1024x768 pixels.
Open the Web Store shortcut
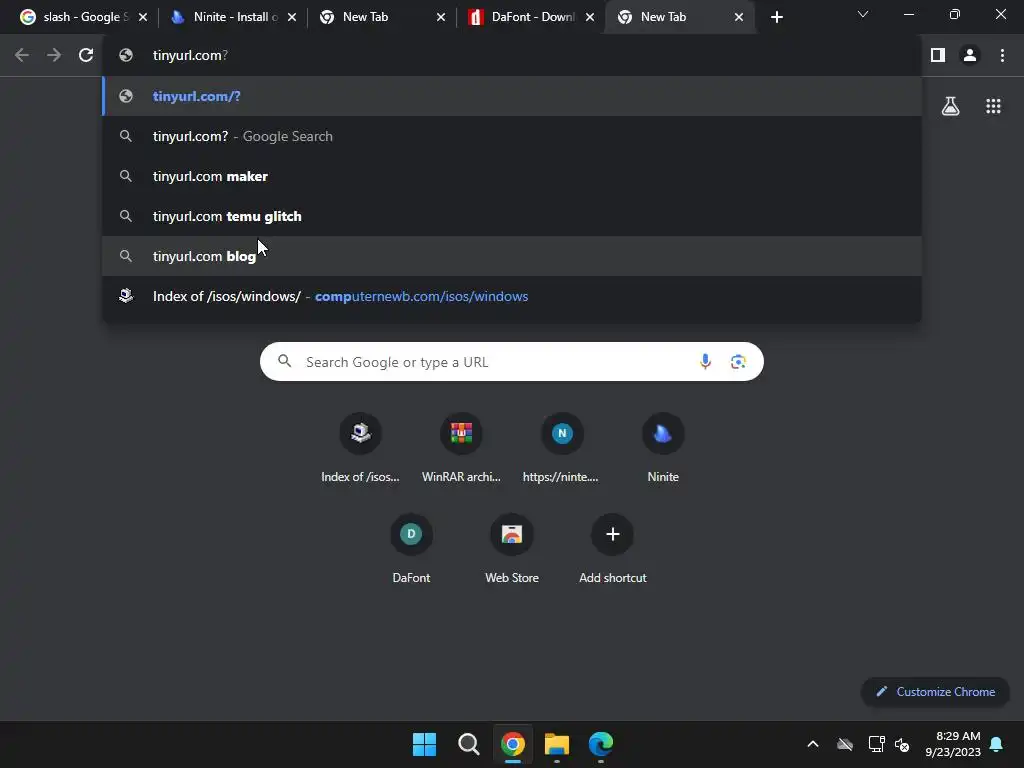[512, 549]
